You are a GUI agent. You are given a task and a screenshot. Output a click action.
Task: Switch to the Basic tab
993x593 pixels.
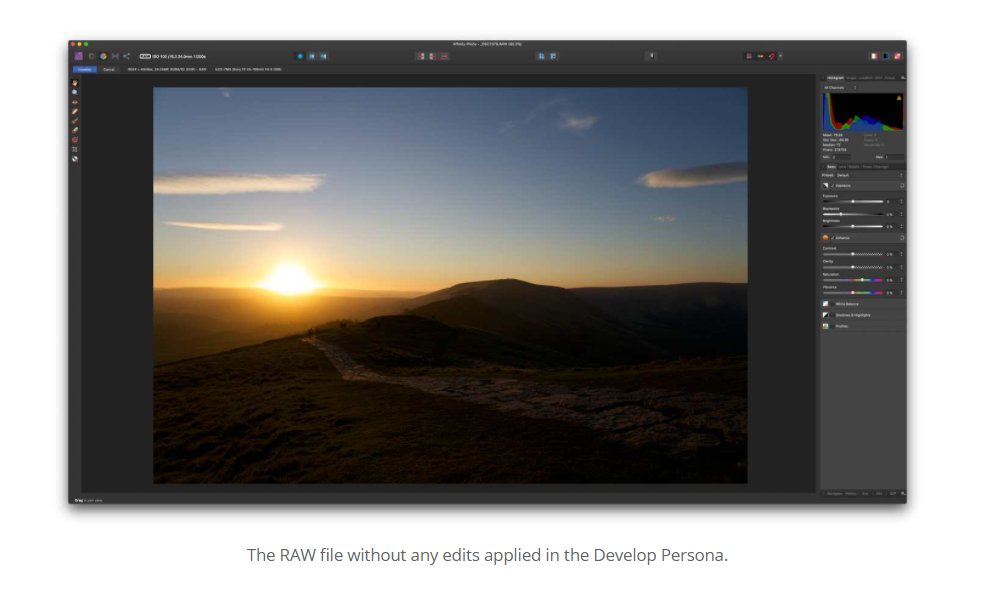(x=830, y=167)
